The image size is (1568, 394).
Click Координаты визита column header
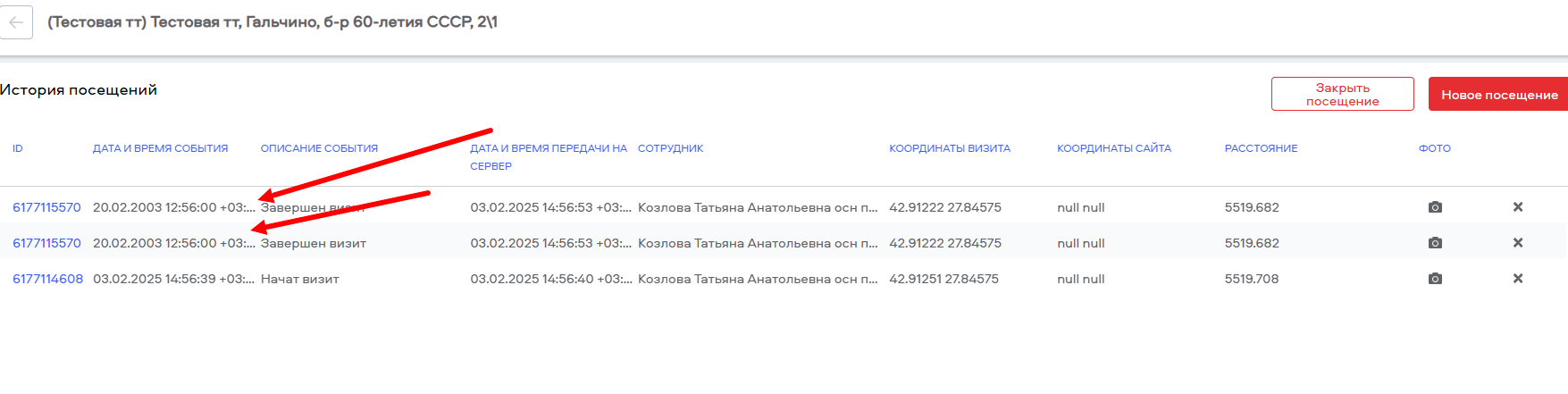click(950, 148)
